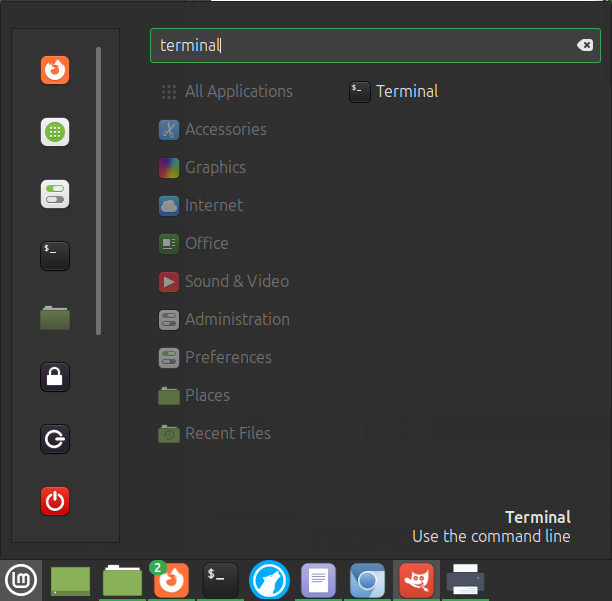This screenshot has width=612, height=601.
Task: Click inside the menu search field
Action: [360, 45]
